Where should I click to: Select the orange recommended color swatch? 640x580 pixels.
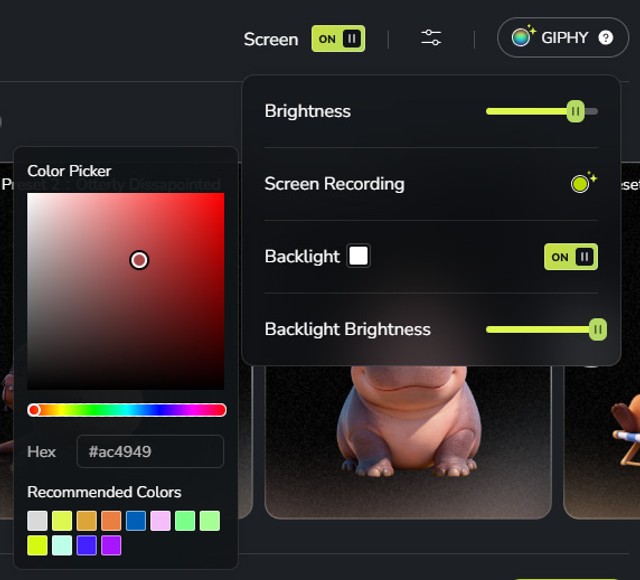tap(111, 521)
